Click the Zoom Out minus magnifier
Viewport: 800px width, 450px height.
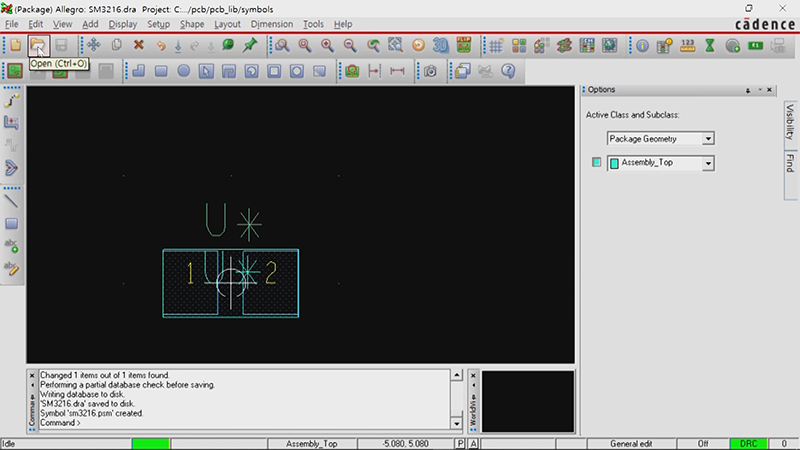click(x=349, y=45)
